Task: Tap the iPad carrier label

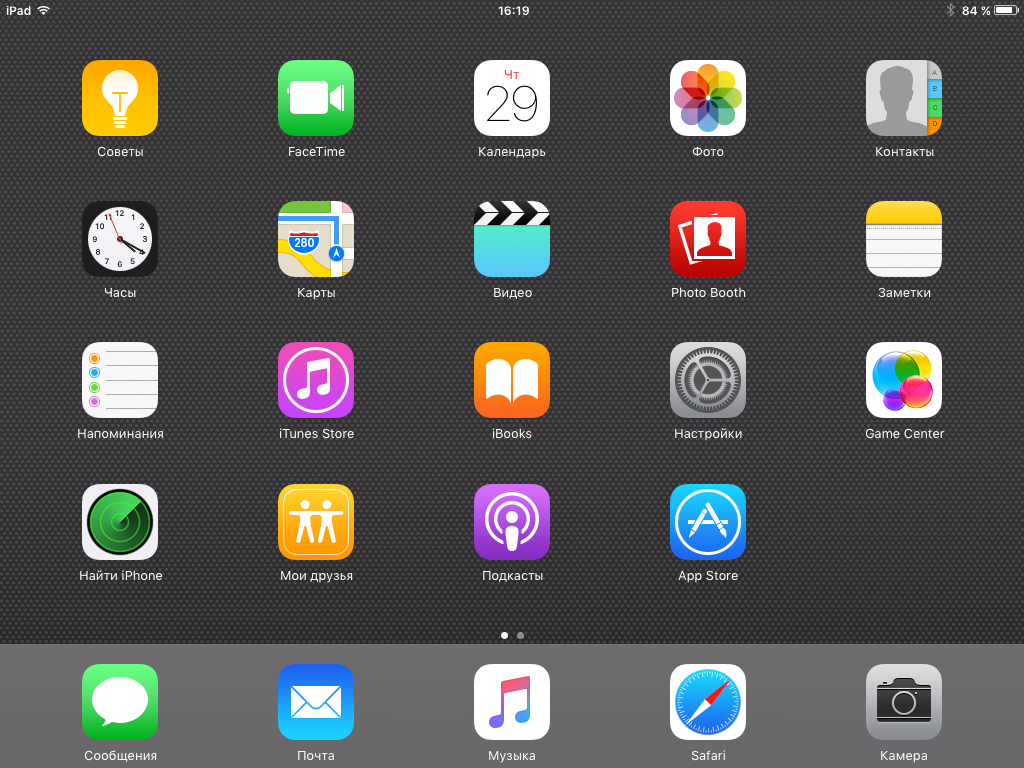Action: click(18, 10)
